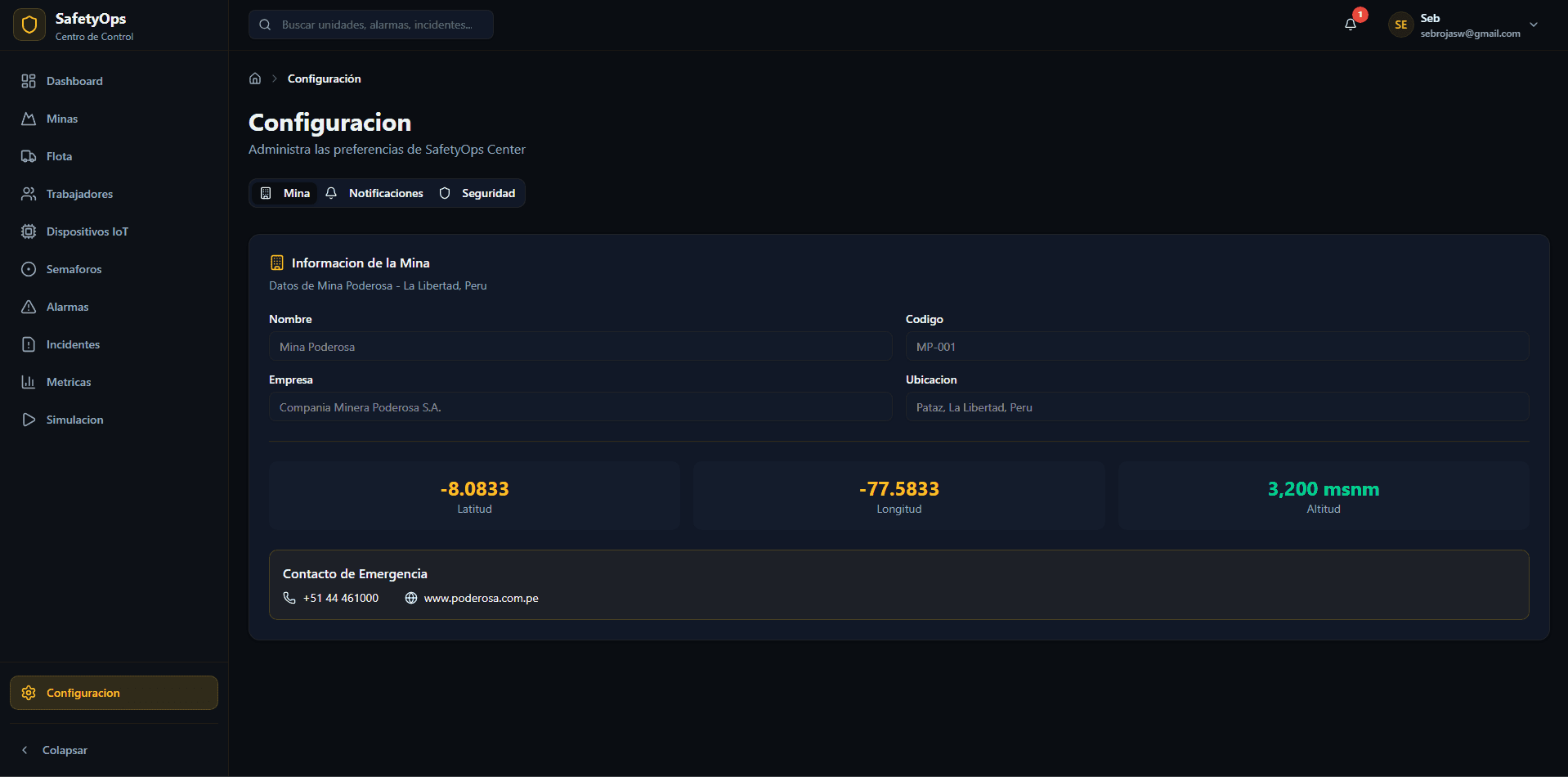The height and width of the screenshot is (777, 1568).
Task: Click the Metricas chart icon
Action: pyautogui.click(x=29, y=382)
